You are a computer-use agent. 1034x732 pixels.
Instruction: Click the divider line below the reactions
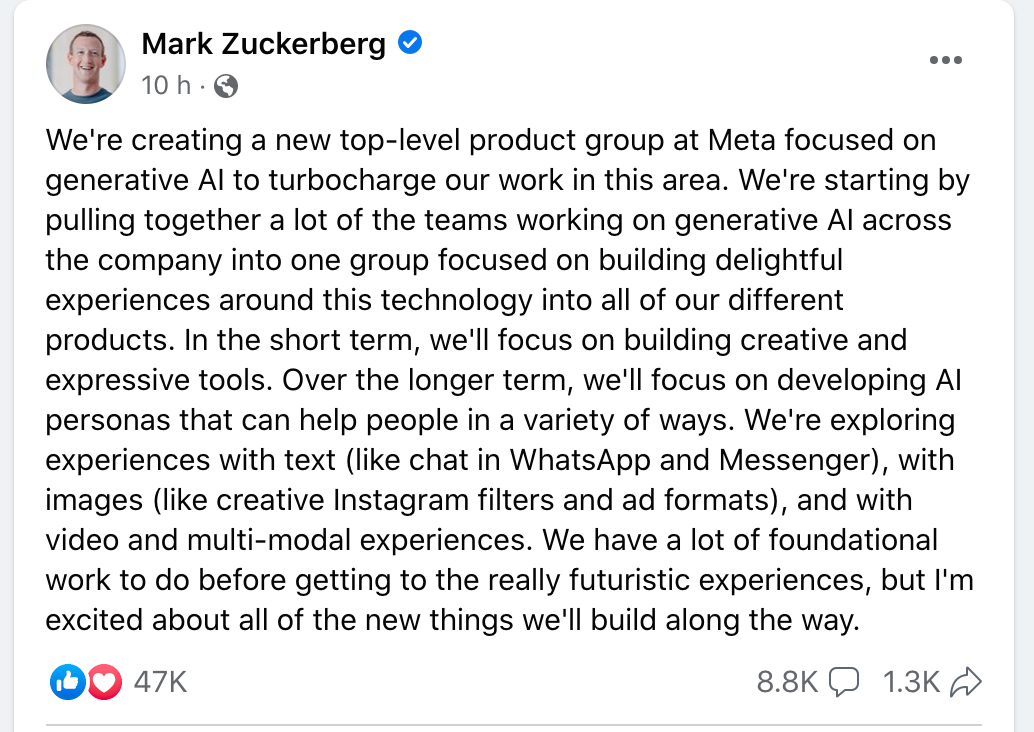(x=513, y=725)
